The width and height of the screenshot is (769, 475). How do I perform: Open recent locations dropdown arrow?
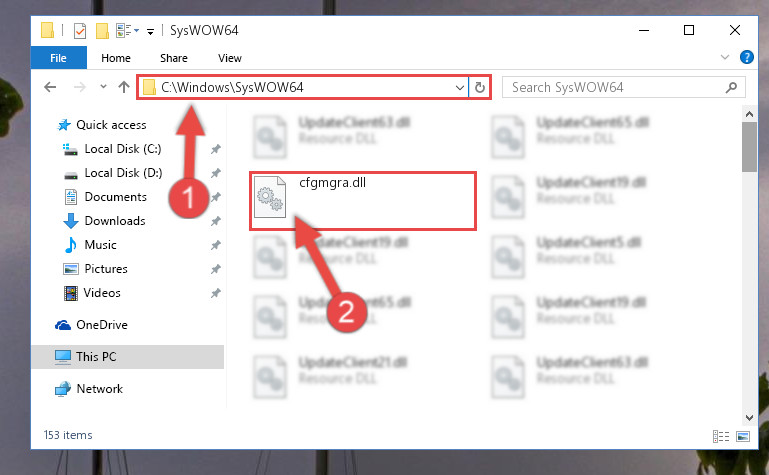(x=103, y=87)
